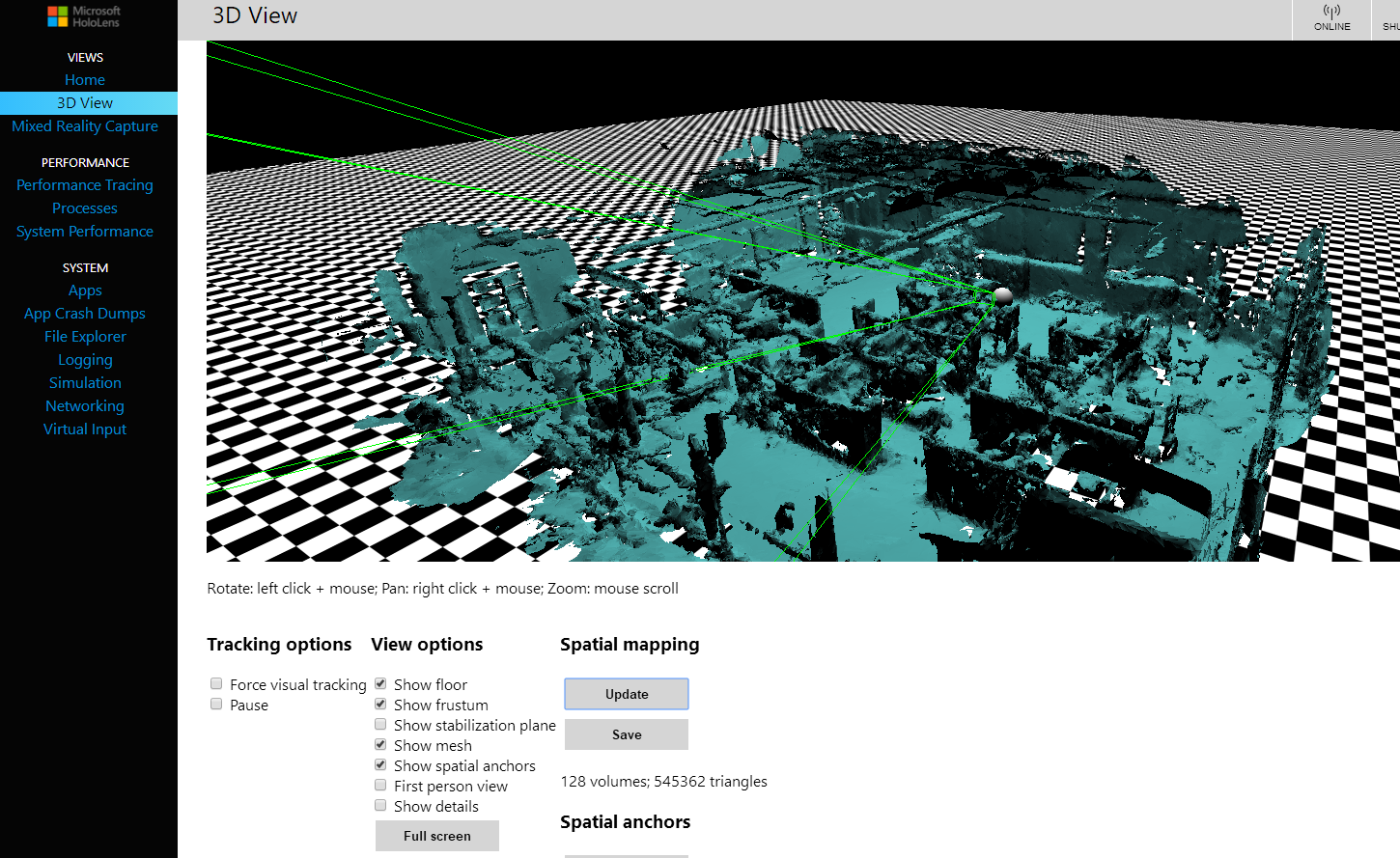Open Virtual Input page
Viewport: 1400px width, 858px height.
coord(85,429)
